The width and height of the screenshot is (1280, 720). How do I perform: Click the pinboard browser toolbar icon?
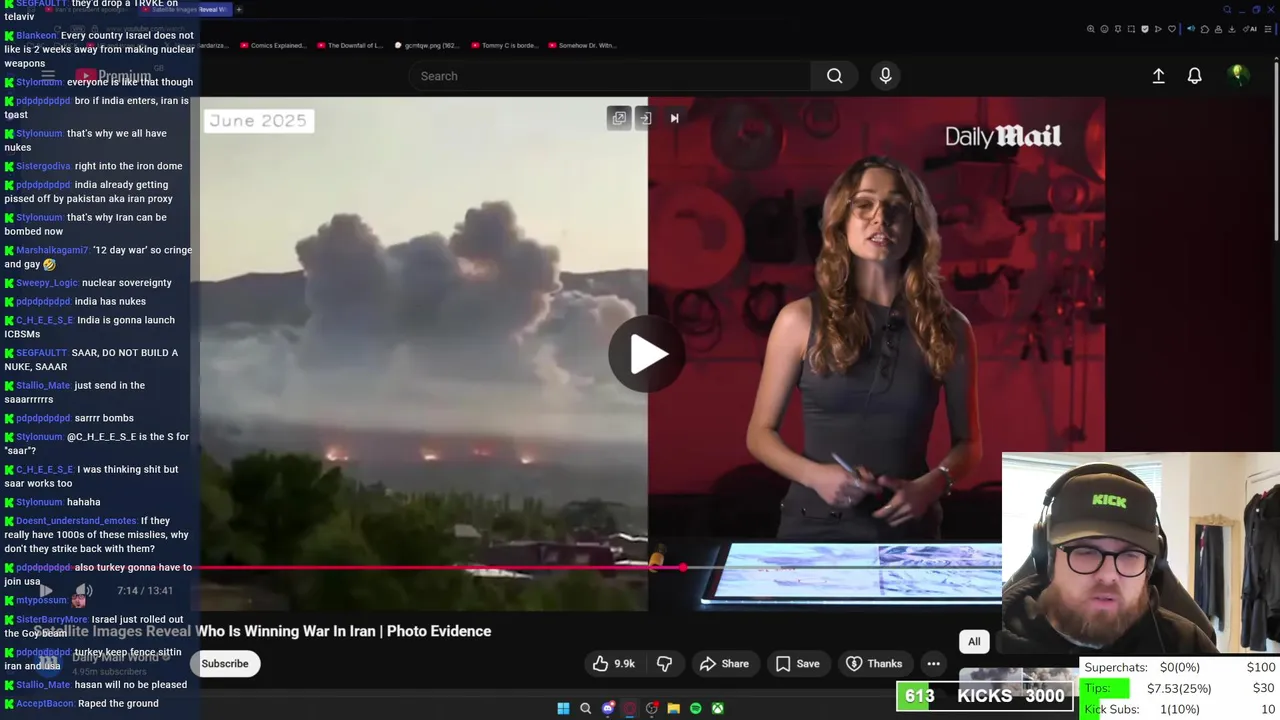[x=1118, y=29]
